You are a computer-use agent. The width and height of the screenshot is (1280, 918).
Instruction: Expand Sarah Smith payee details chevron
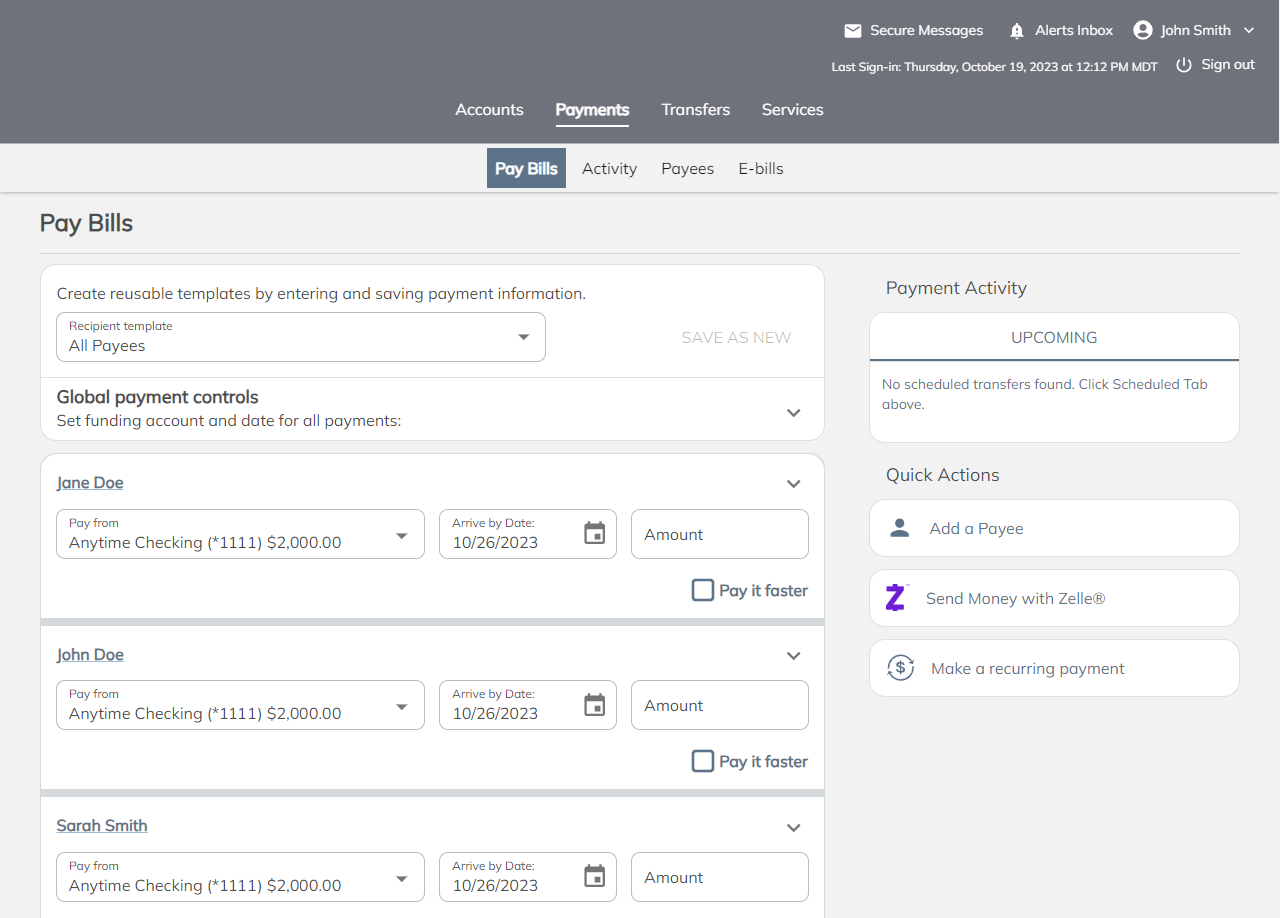pyautogui.click(x=793, y=828)
